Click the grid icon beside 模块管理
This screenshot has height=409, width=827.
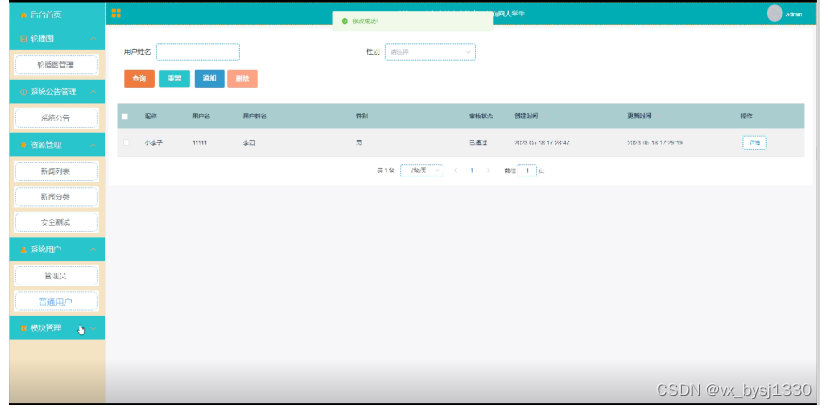(x=23, y=328)
